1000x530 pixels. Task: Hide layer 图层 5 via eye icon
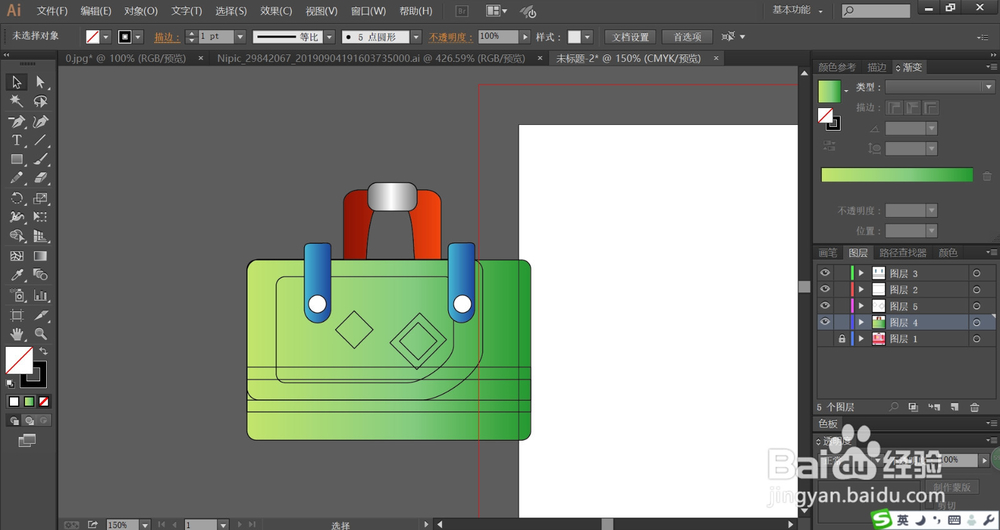tap(825, 305)
